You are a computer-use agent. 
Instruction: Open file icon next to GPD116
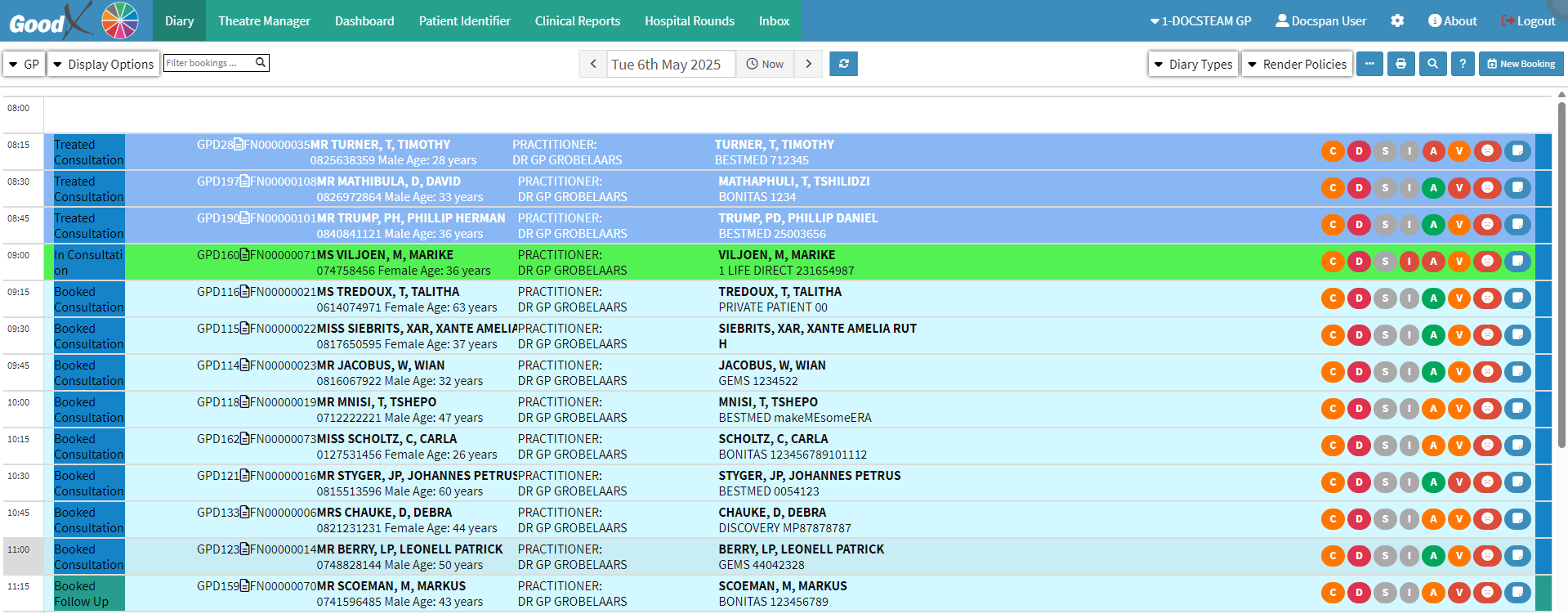245,292
